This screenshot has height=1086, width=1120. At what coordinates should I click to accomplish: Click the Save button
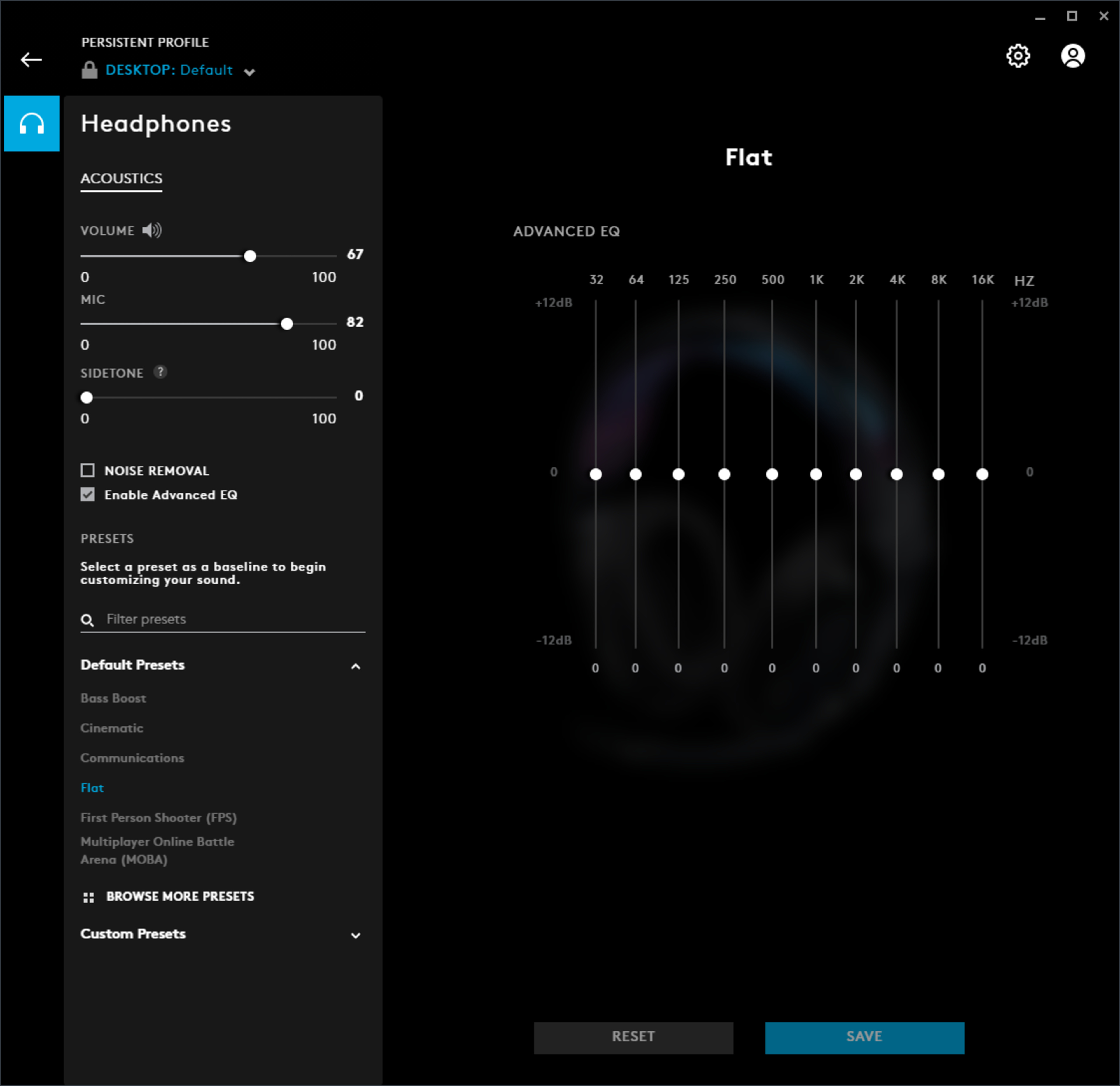(864, 1037)
